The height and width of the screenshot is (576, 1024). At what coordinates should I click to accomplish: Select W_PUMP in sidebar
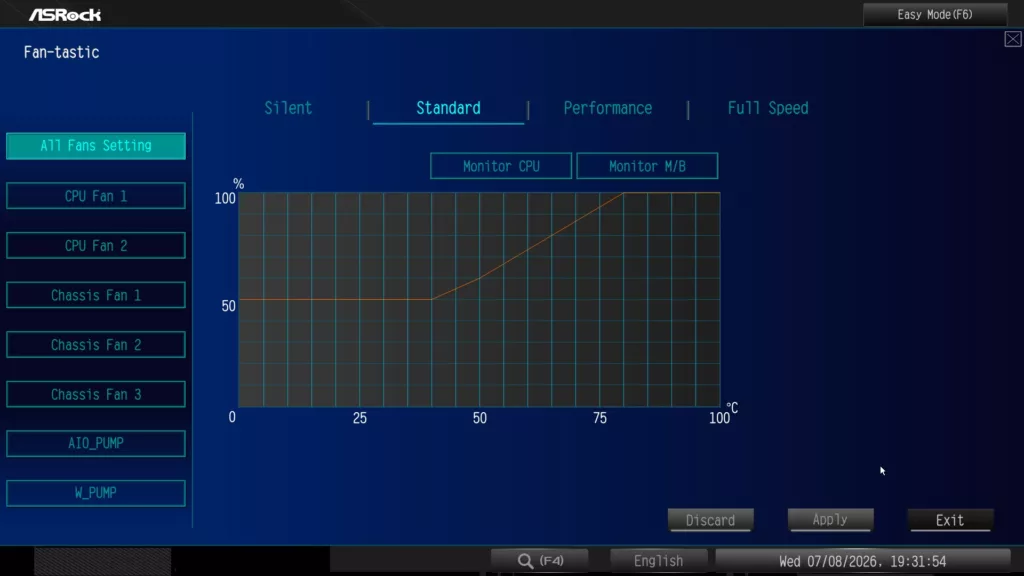coord(96,493)
